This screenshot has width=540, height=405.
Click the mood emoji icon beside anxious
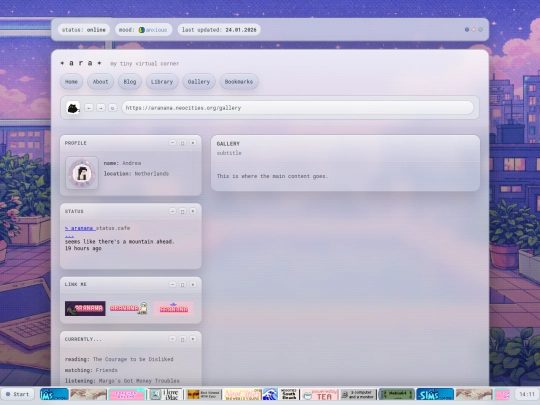[x=142, y=30]
